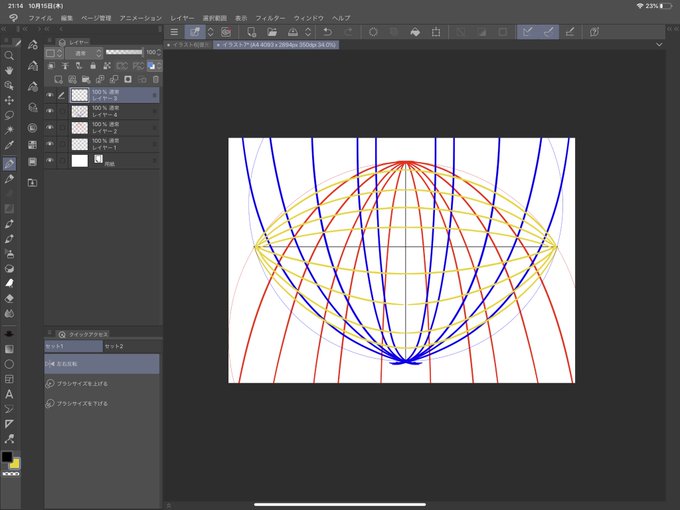Toggle Lock layer padlock icon
This screenshot has width=680, height=510.
pos(93,66)
